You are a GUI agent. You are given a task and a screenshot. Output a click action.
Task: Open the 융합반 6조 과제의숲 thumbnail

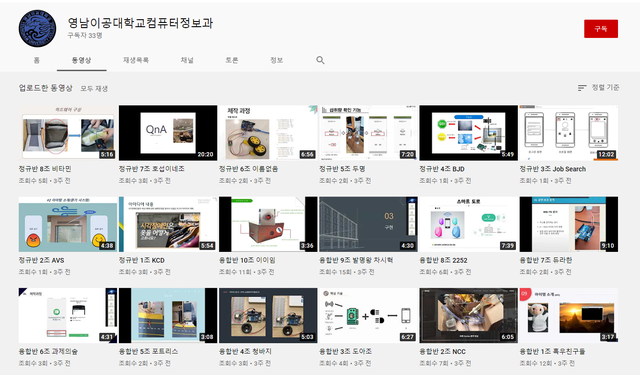click(67, 315)
